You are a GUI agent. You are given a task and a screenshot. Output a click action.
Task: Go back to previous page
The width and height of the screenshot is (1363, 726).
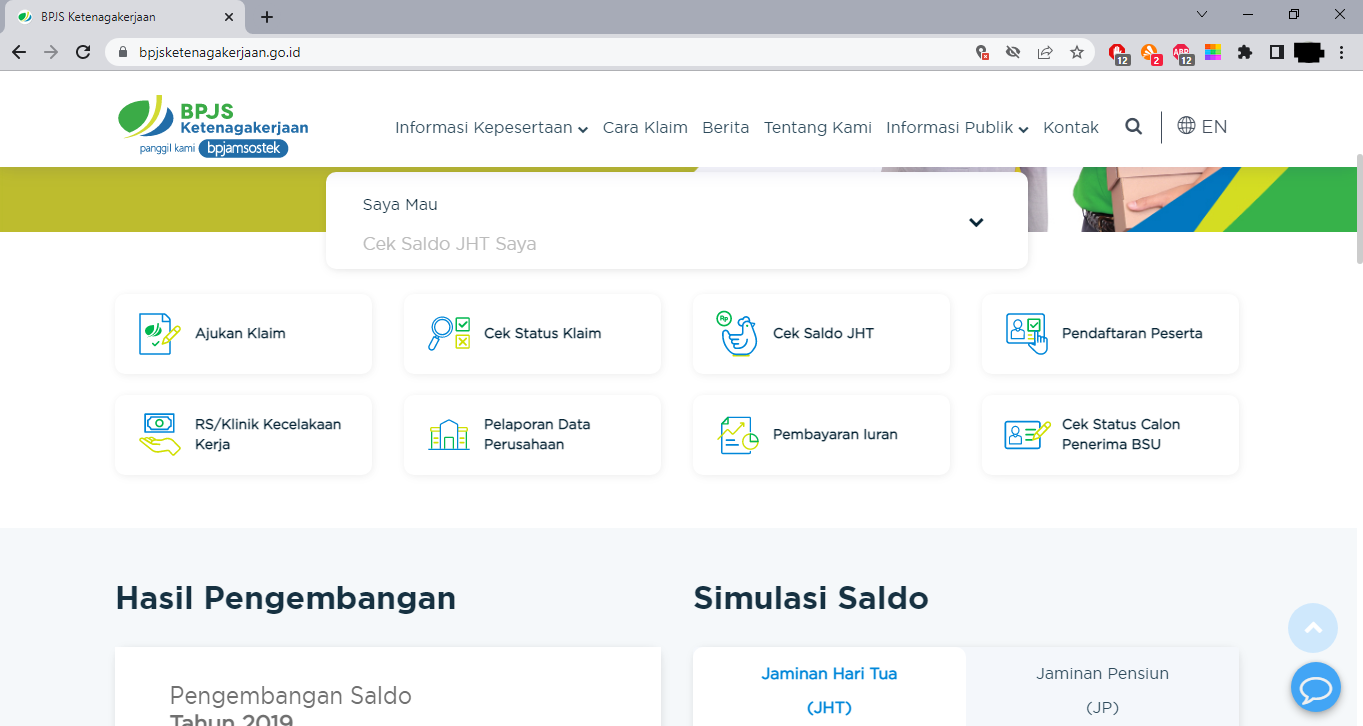(19, 52)
